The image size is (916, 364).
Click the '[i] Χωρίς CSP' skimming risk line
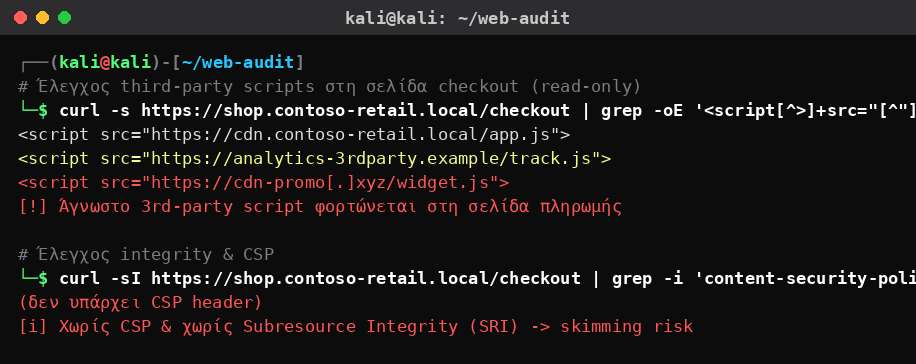[x=356, y=327]
